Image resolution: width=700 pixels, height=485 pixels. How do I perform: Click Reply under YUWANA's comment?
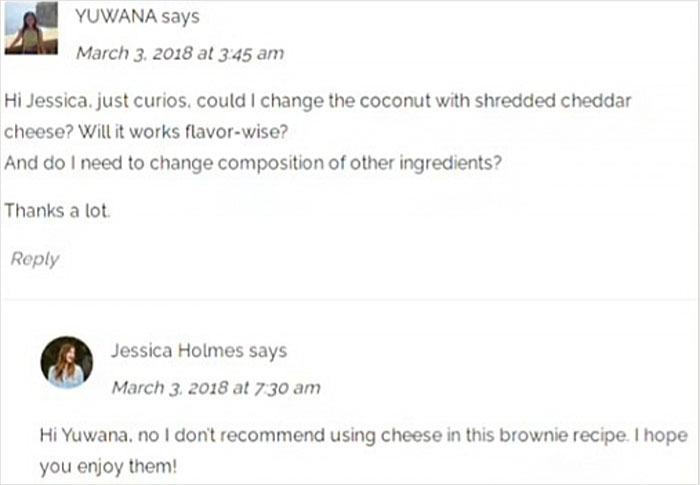click(x=35, y=259)
